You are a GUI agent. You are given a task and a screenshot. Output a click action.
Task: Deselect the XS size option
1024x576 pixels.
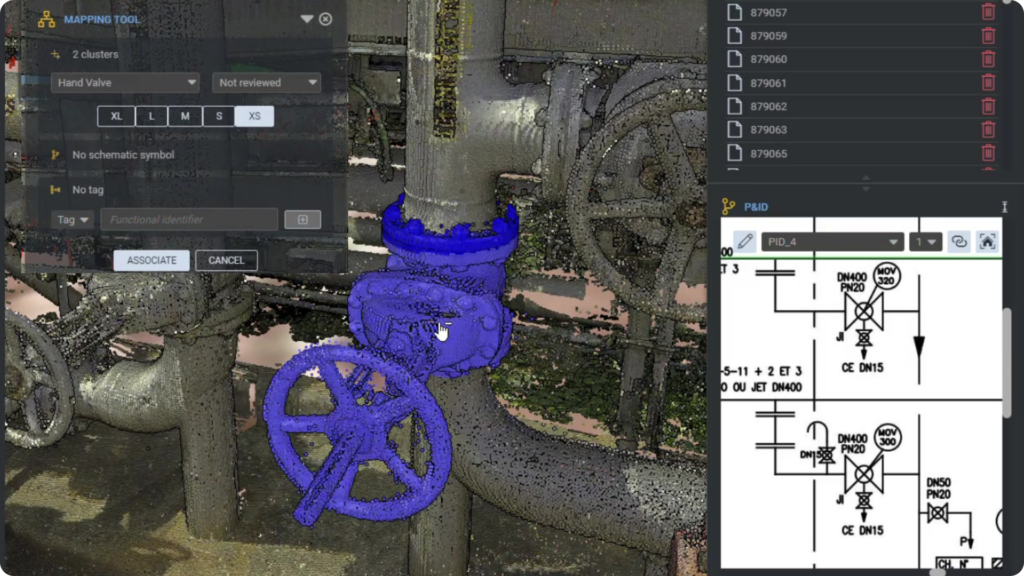coord(254,116)
